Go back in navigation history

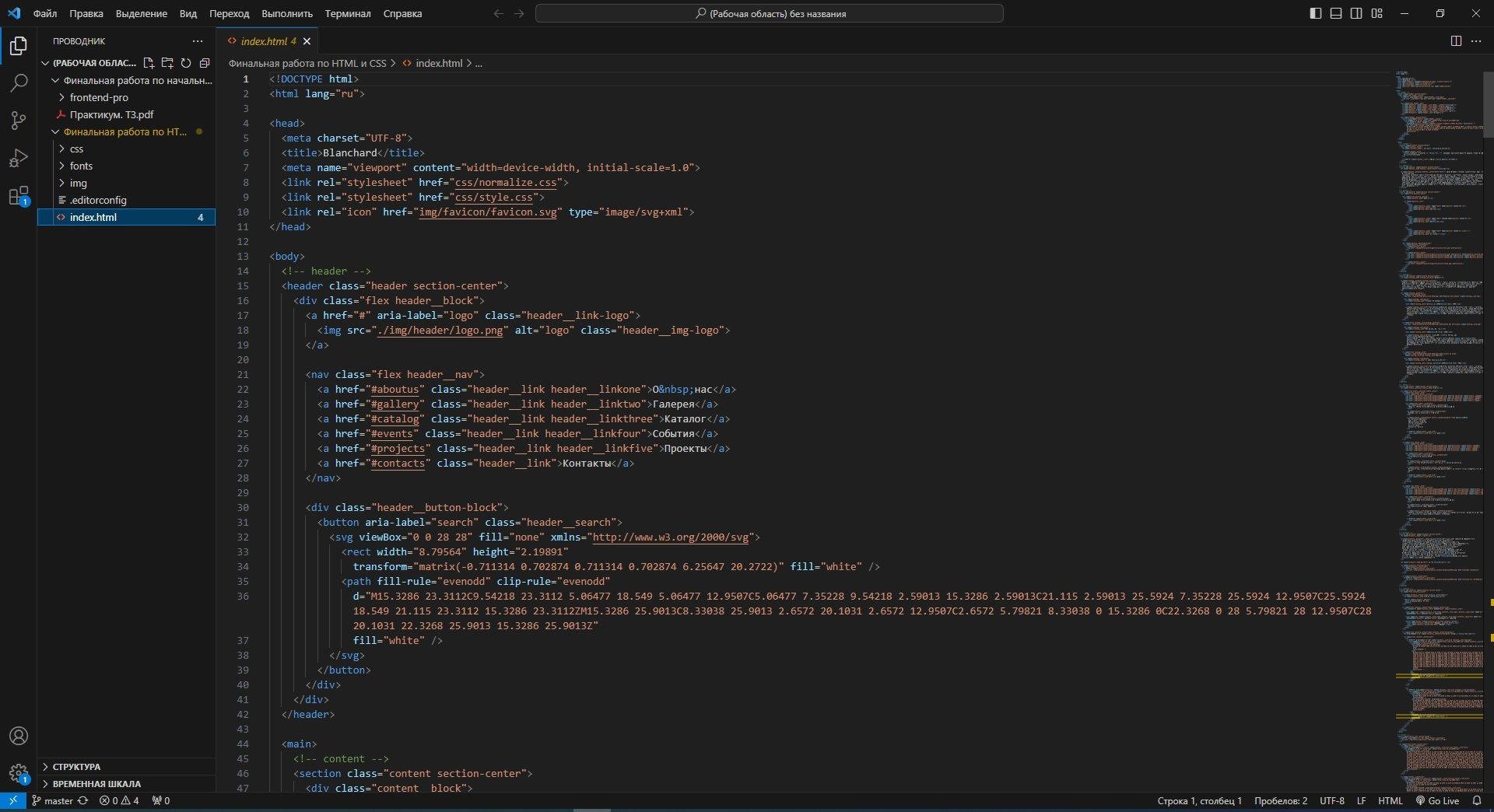tap(499, 13)
